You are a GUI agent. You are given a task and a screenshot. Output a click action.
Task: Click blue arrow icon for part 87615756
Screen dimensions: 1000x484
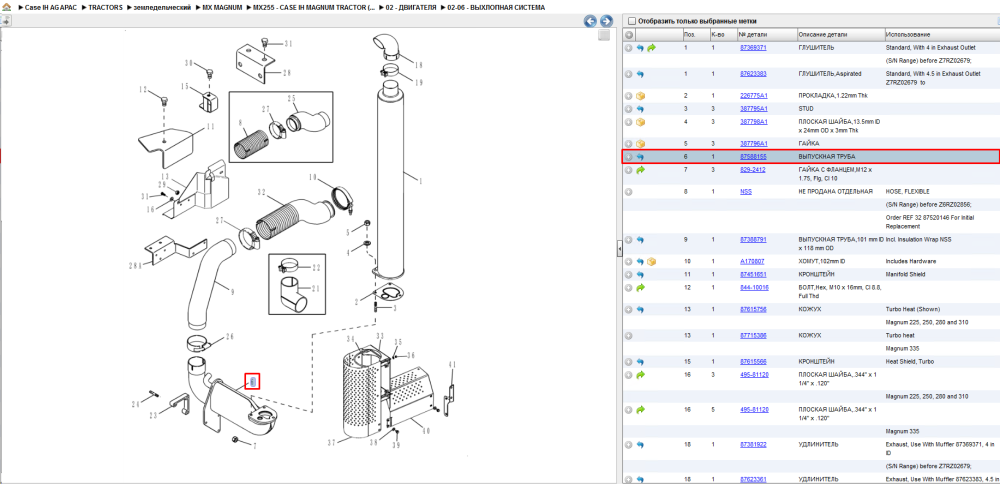(640, 309)
